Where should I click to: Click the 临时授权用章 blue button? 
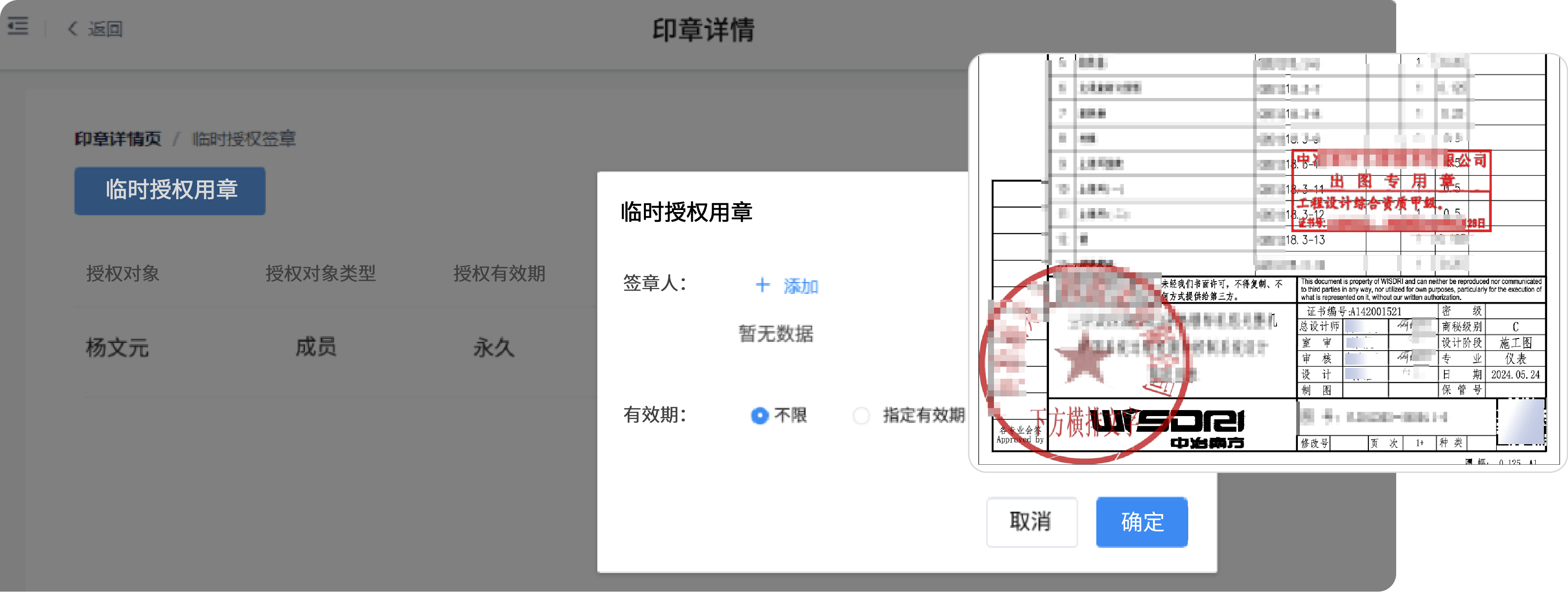(170, 191)
